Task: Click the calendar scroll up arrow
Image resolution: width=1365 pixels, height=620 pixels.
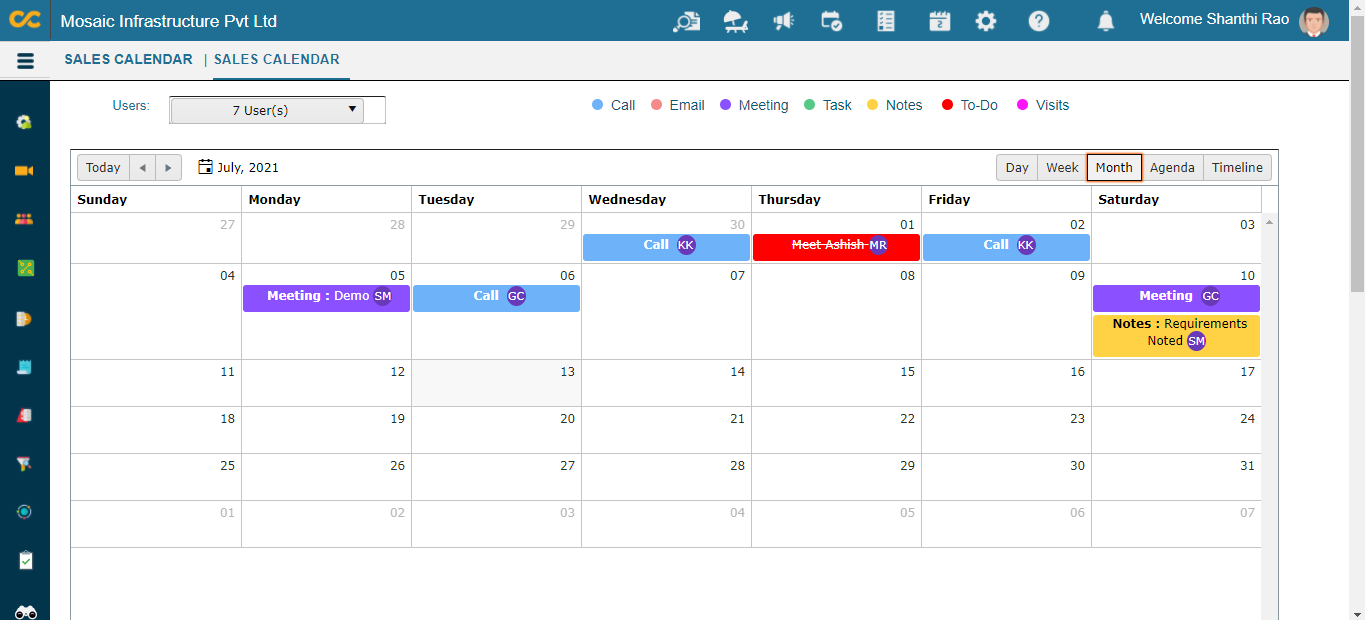Action: point(1270,221)
